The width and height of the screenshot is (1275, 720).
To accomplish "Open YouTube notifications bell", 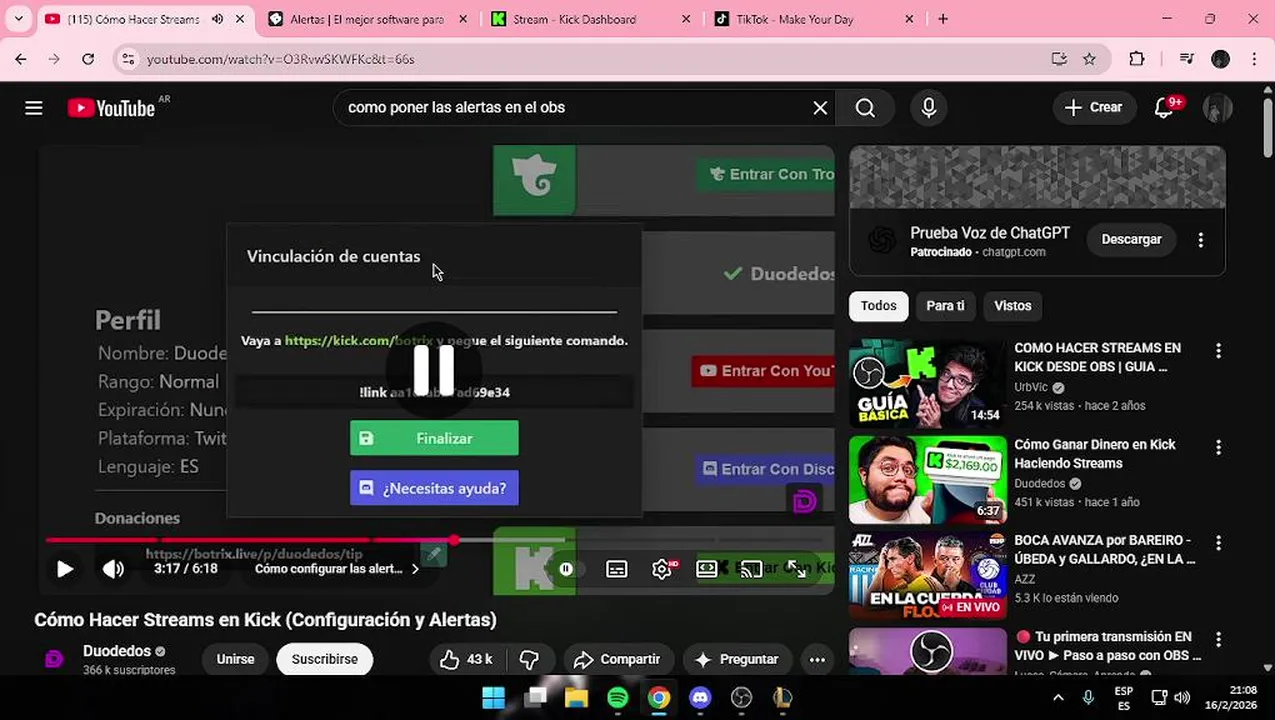I will pos(1164,108).
